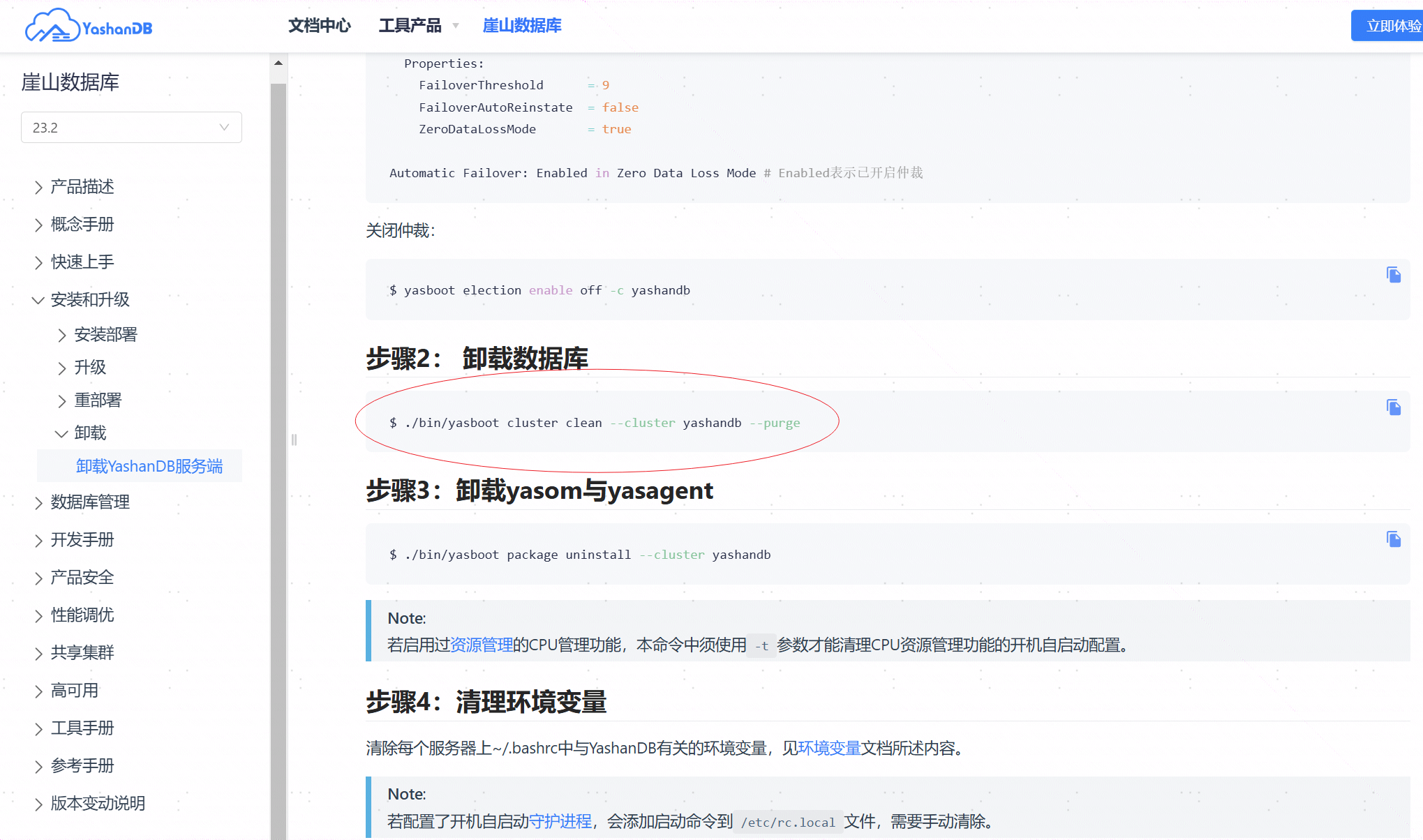Select 重部署 in the sidebar
The width and height of the screenshot is (1423, 840).
coord(98,400)
